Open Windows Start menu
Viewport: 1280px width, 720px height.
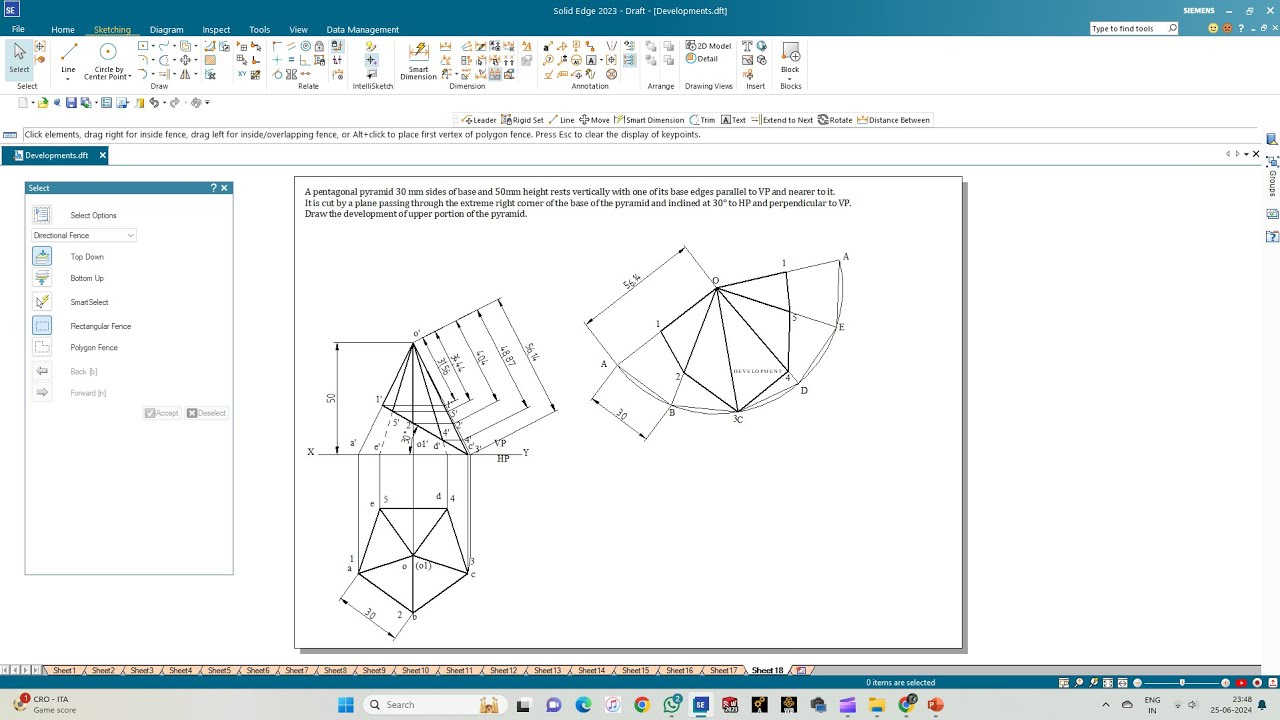[345, 705]
